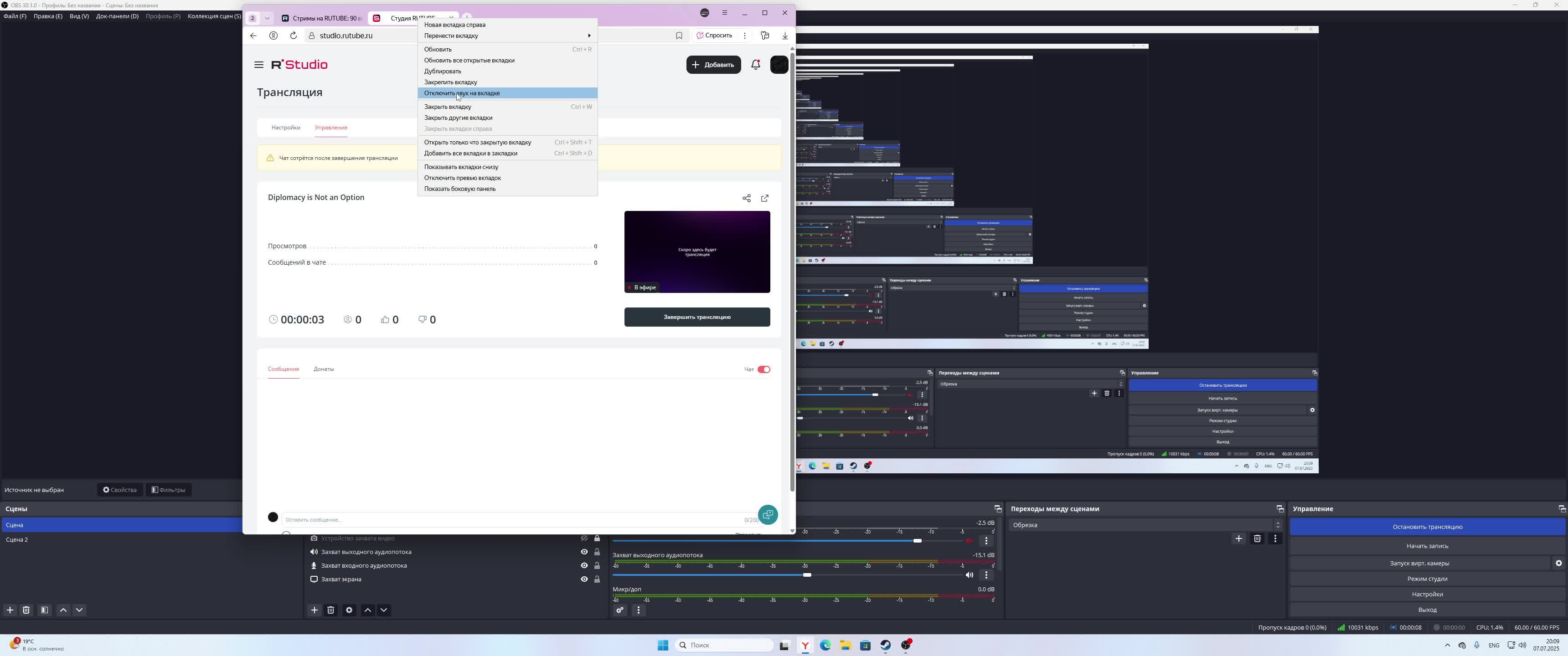Expand Перенести вкладку submenu

[x=508, y=35]
